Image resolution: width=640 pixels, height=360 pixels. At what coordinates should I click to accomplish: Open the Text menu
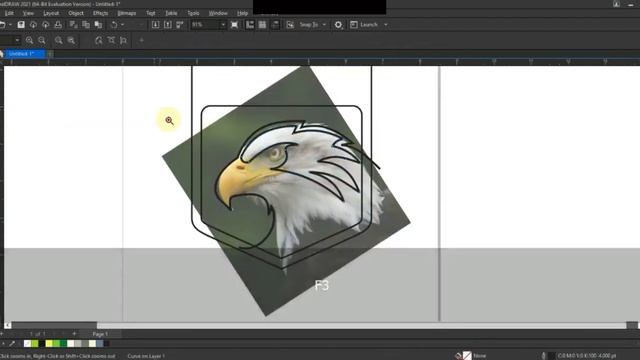(x=151, y=13)
